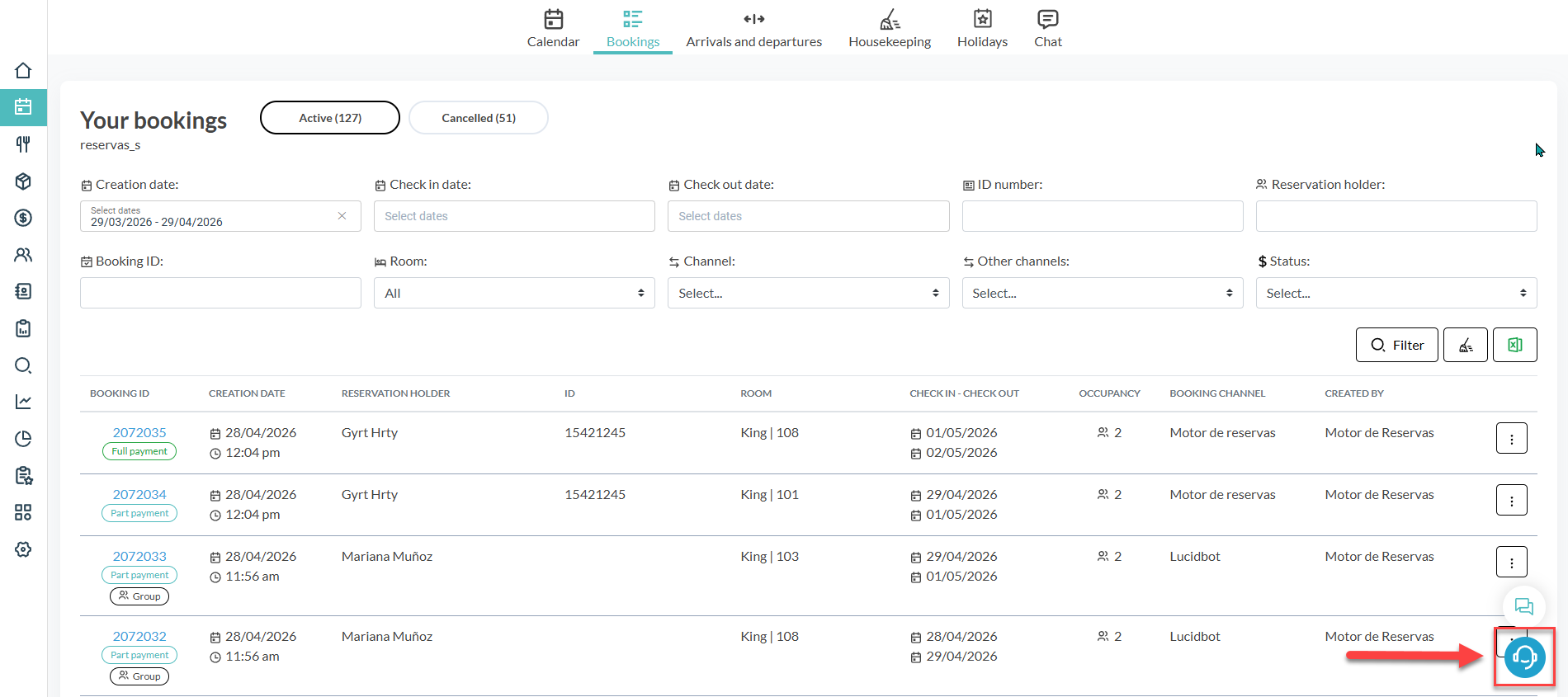Show Active (127) bookings

tap(329, 118)
